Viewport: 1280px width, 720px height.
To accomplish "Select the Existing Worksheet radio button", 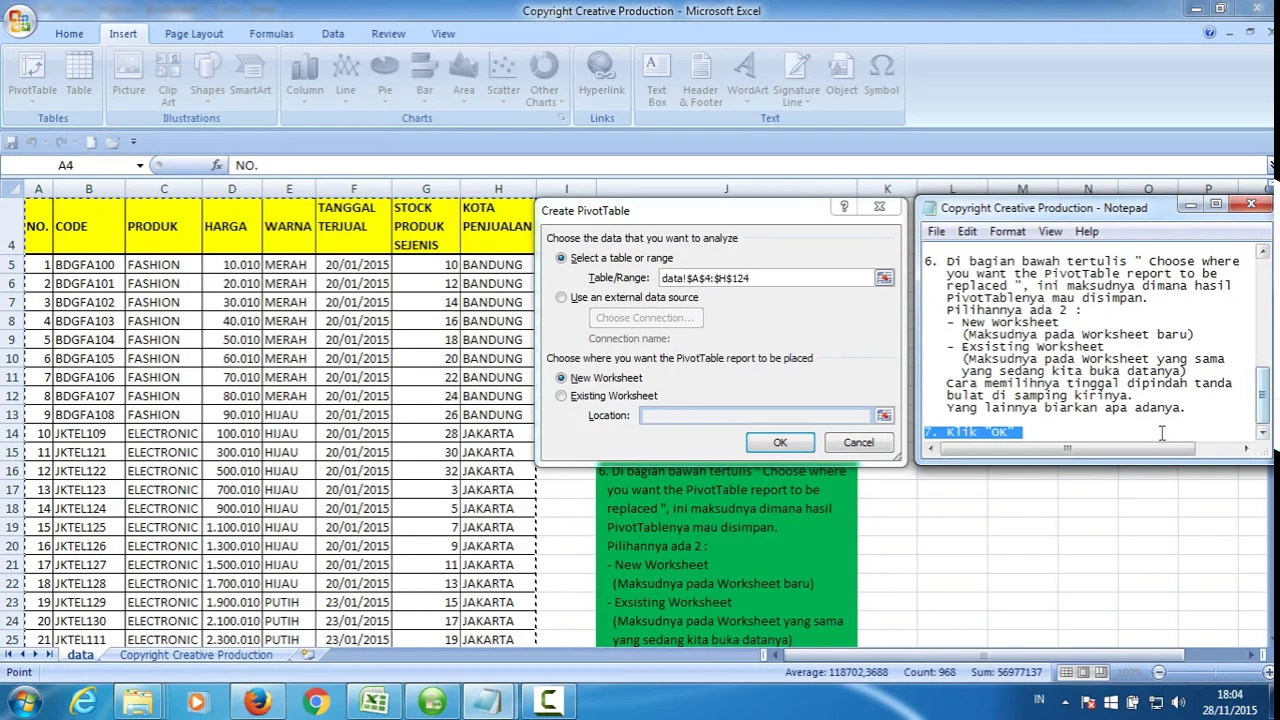I will coord(561,396).
